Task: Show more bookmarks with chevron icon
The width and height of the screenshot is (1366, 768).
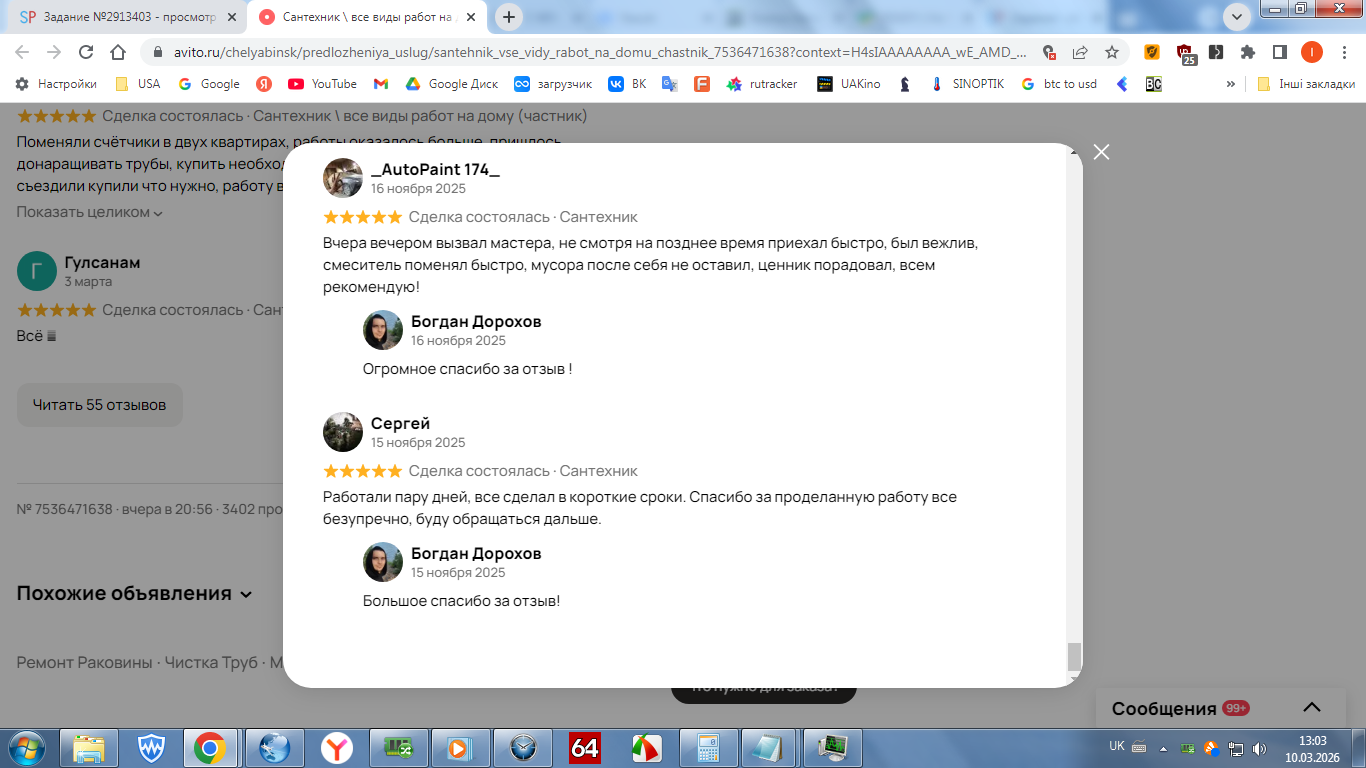Action: point(1230,84)
